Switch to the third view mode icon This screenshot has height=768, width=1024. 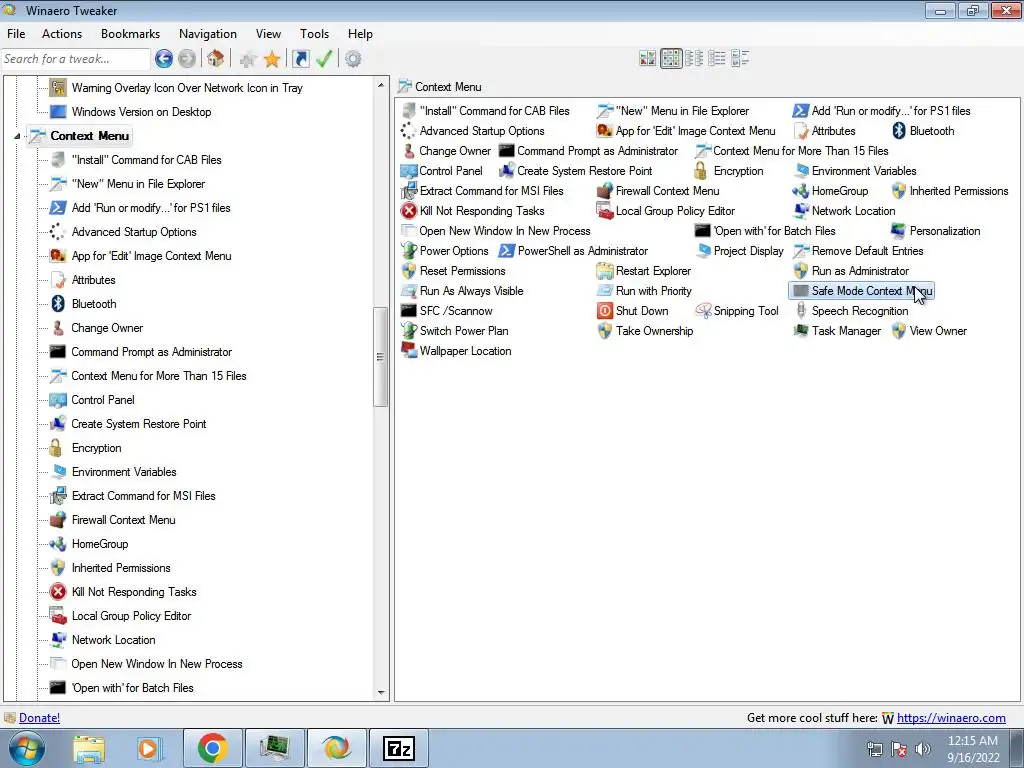pos(694,59)
